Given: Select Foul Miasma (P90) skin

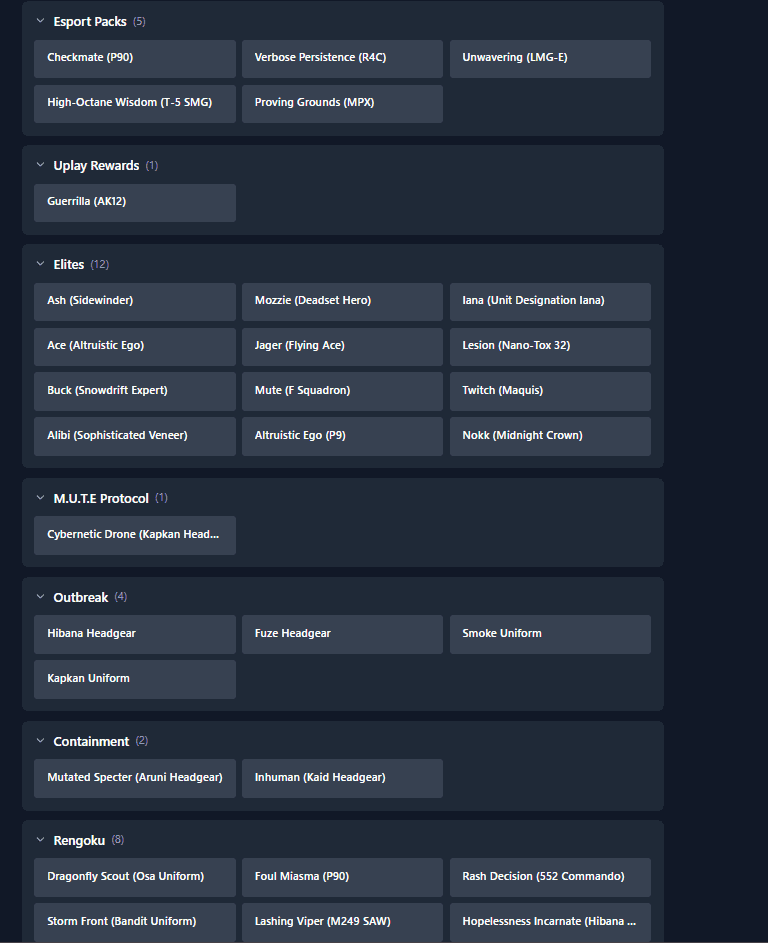Looking at the screenshot, I should pos(342,877).
